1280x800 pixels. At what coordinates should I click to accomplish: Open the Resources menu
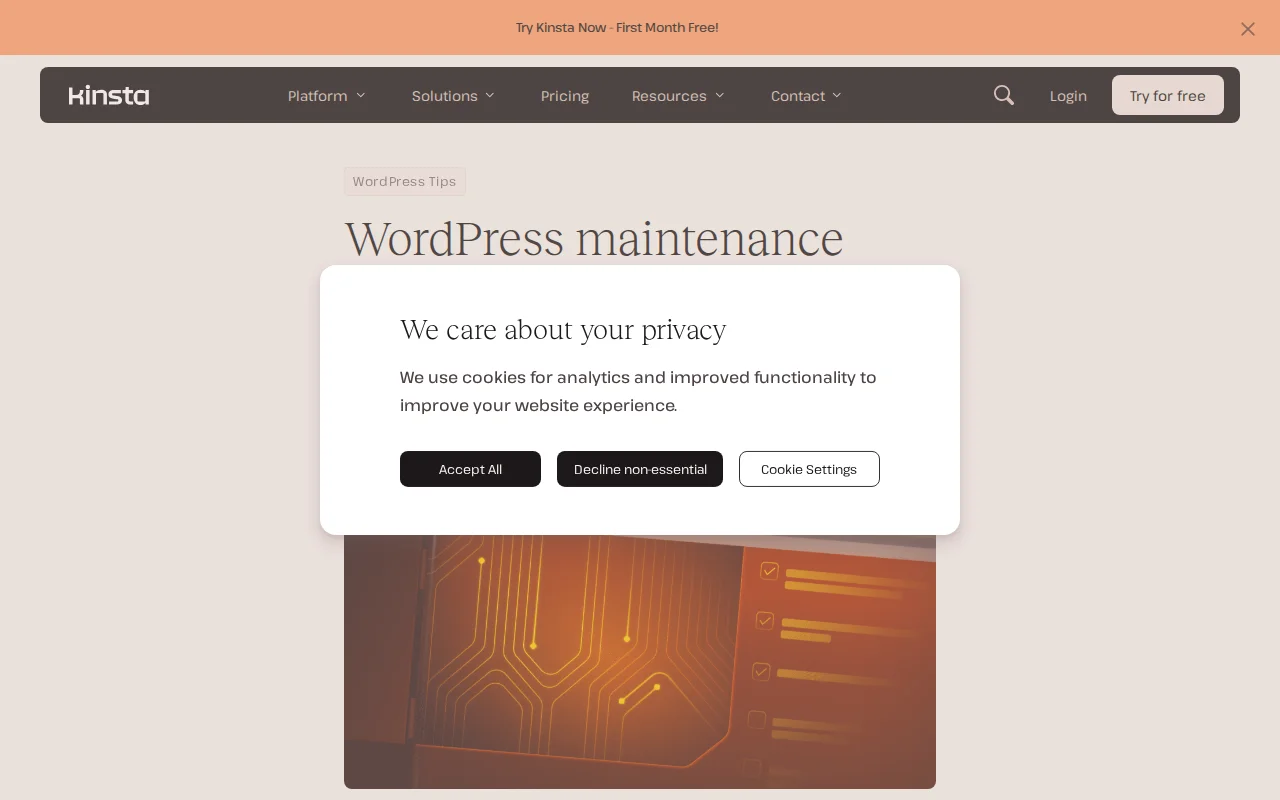(x=669, y=96)
